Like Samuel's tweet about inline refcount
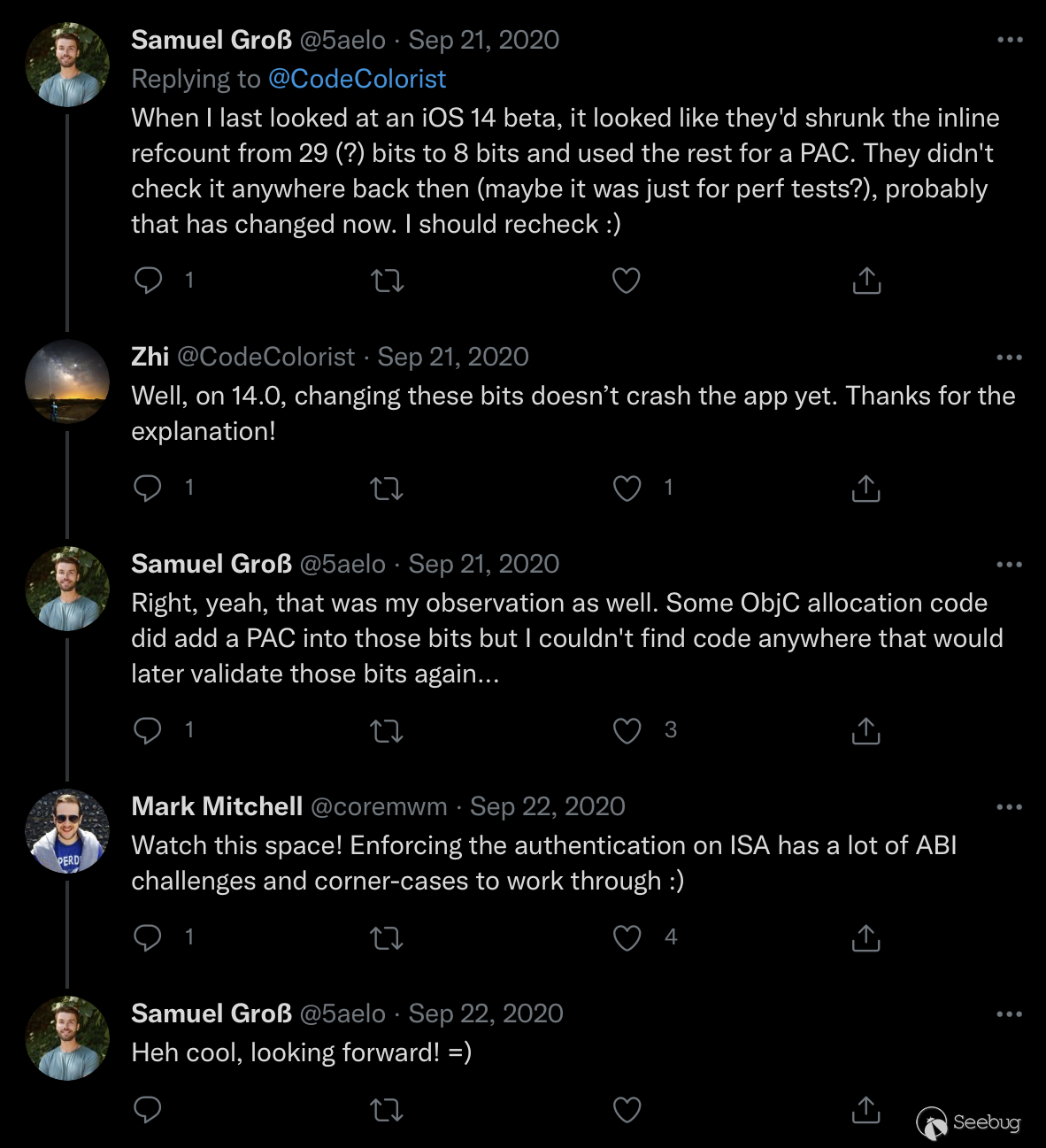 (627, 281)
